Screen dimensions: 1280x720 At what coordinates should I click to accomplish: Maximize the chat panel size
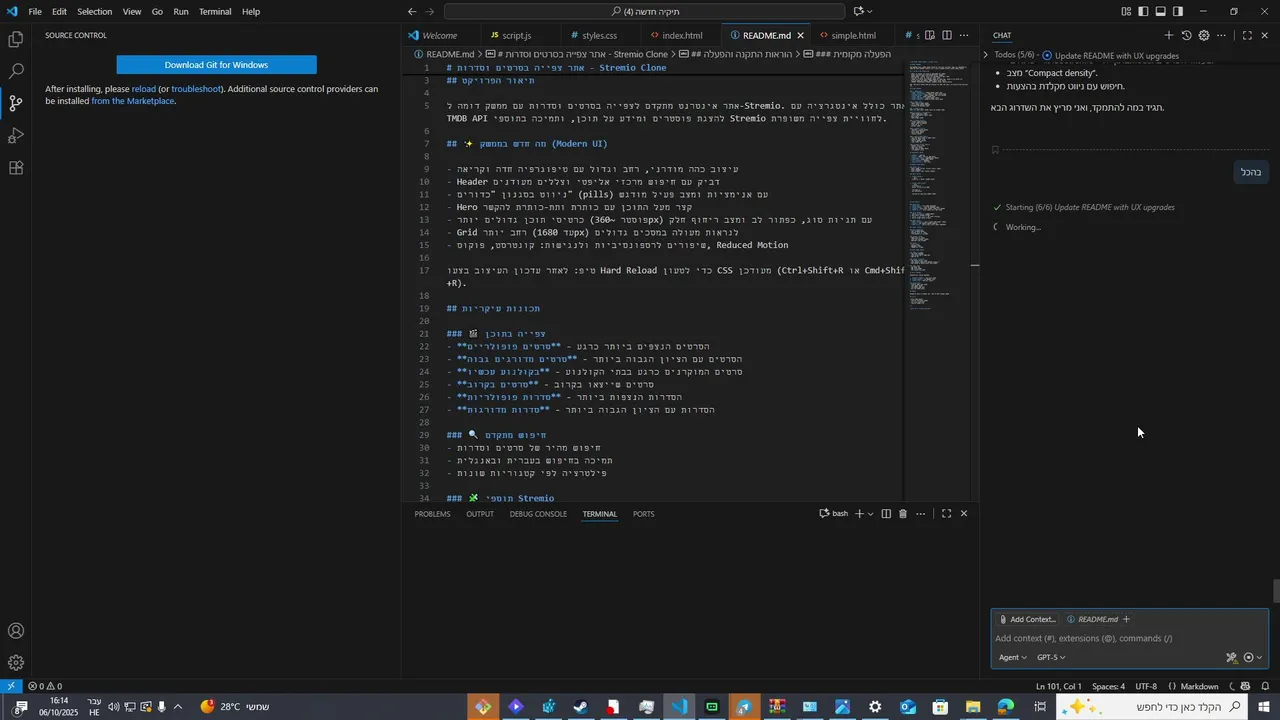(x=1247, y=35)
